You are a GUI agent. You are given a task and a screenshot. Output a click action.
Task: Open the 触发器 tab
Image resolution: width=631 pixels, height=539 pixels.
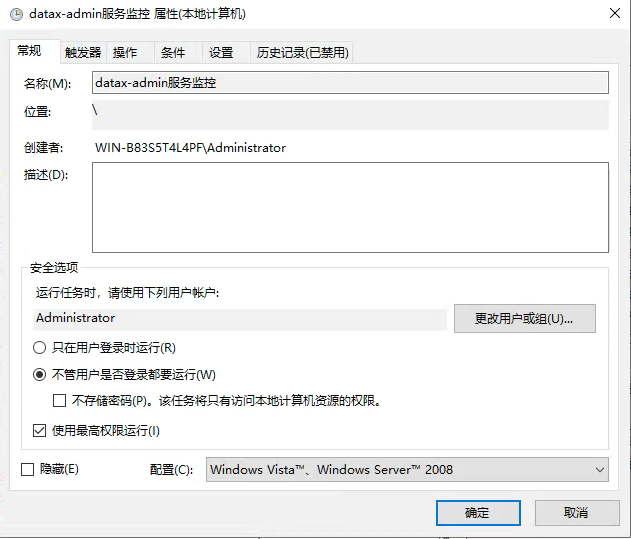click(x=83, y=52)
